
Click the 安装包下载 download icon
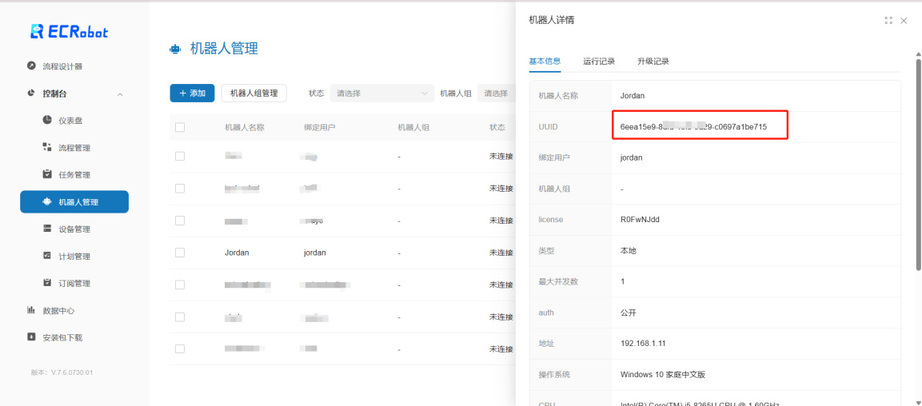[x=31, y=337]
